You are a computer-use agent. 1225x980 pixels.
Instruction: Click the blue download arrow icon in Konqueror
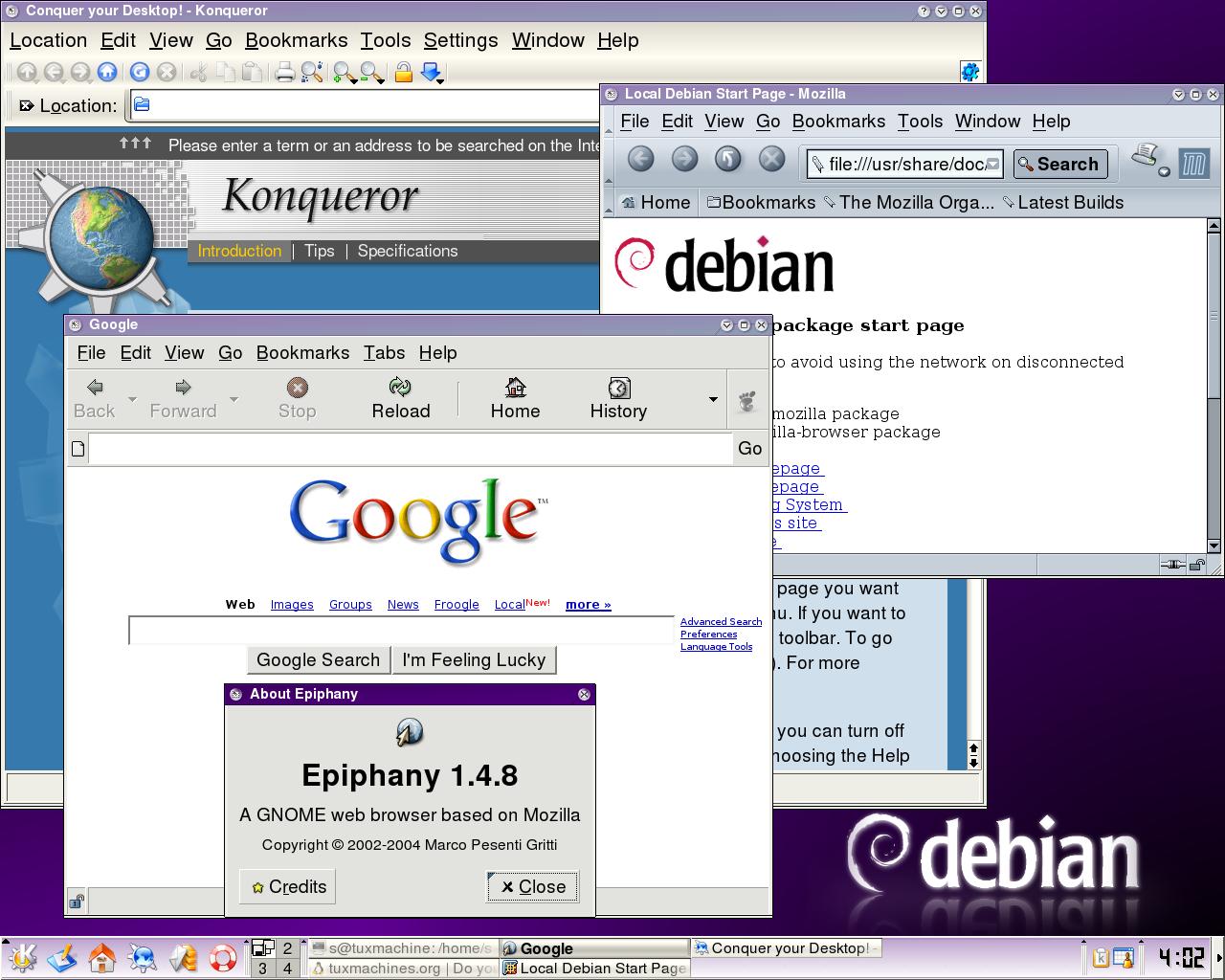point(432,72)
